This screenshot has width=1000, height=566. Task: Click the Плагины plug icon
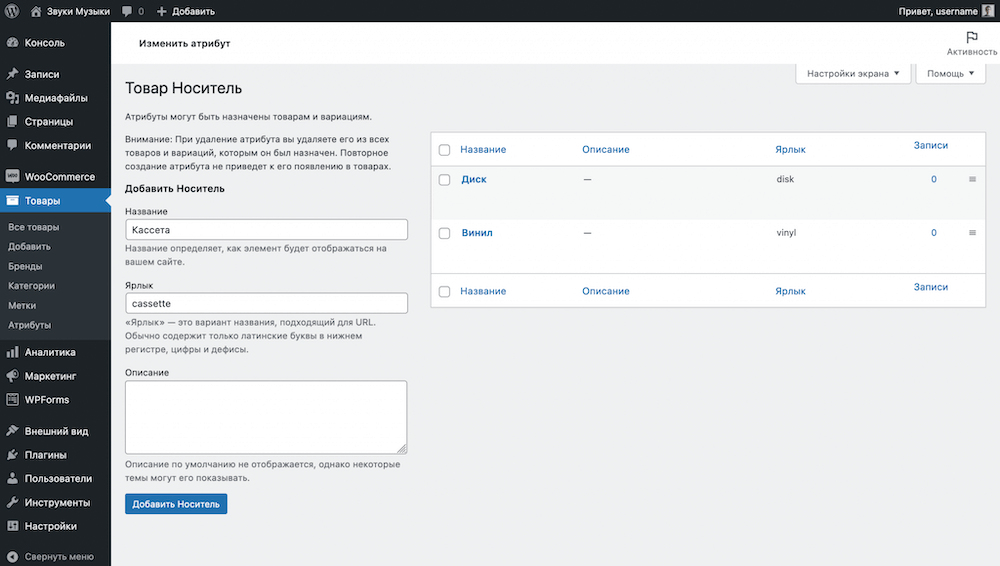[x=12, y=455]
